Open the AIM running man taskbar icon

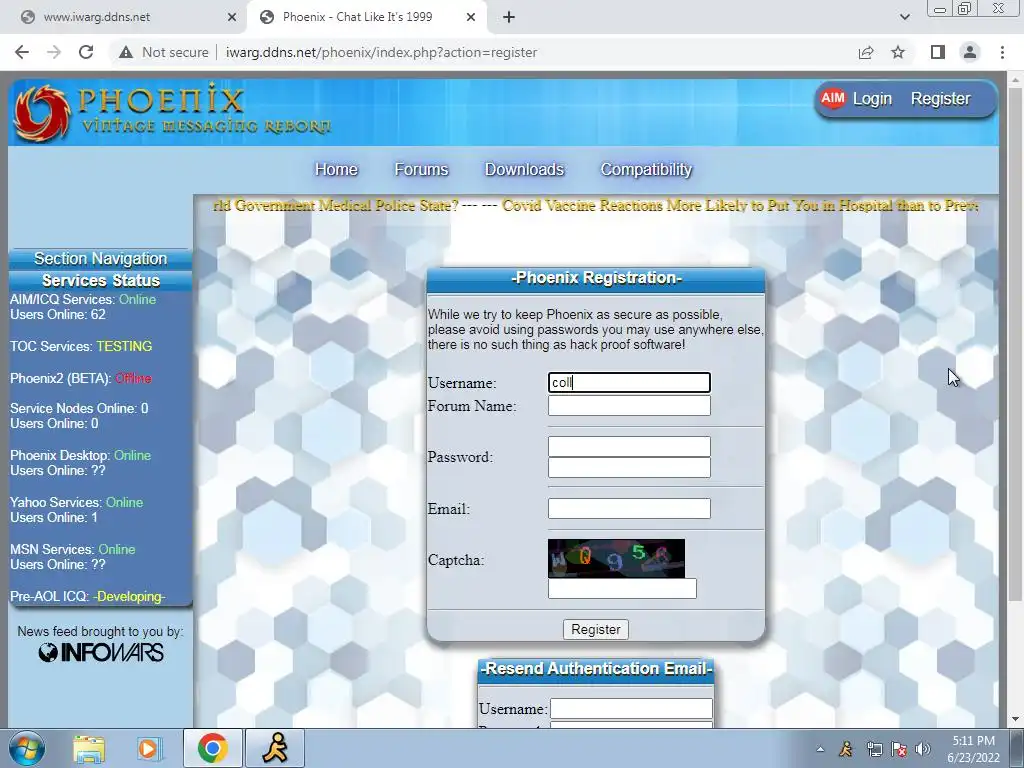click(275, 748)
